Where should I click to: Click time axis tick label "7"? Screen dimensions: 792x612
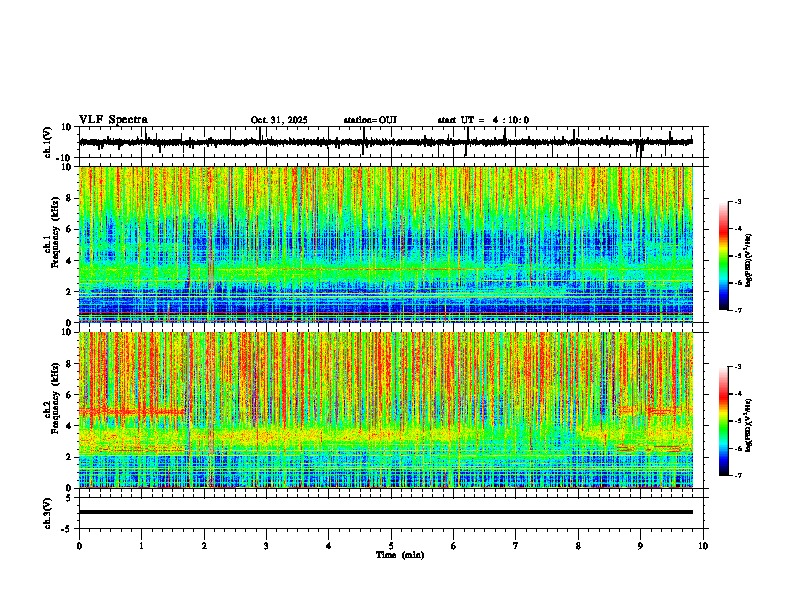point(516,546)
